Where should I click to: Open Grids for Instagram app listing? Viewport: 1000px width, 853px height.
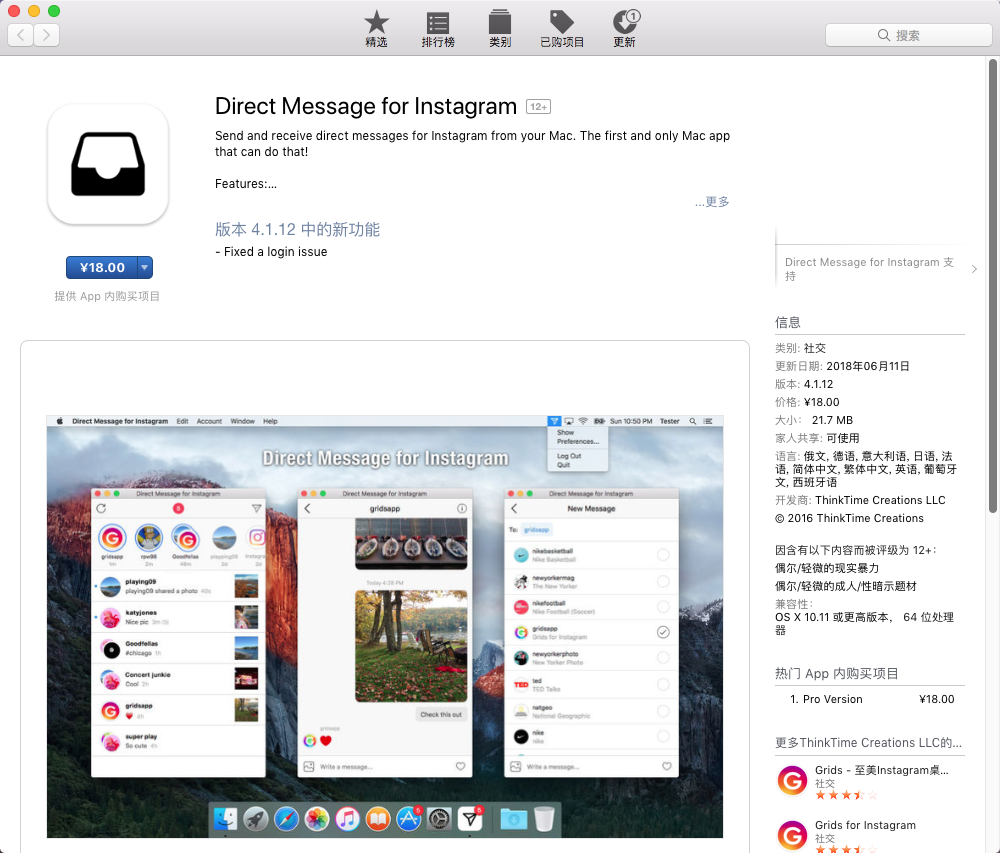pos(865,825)
